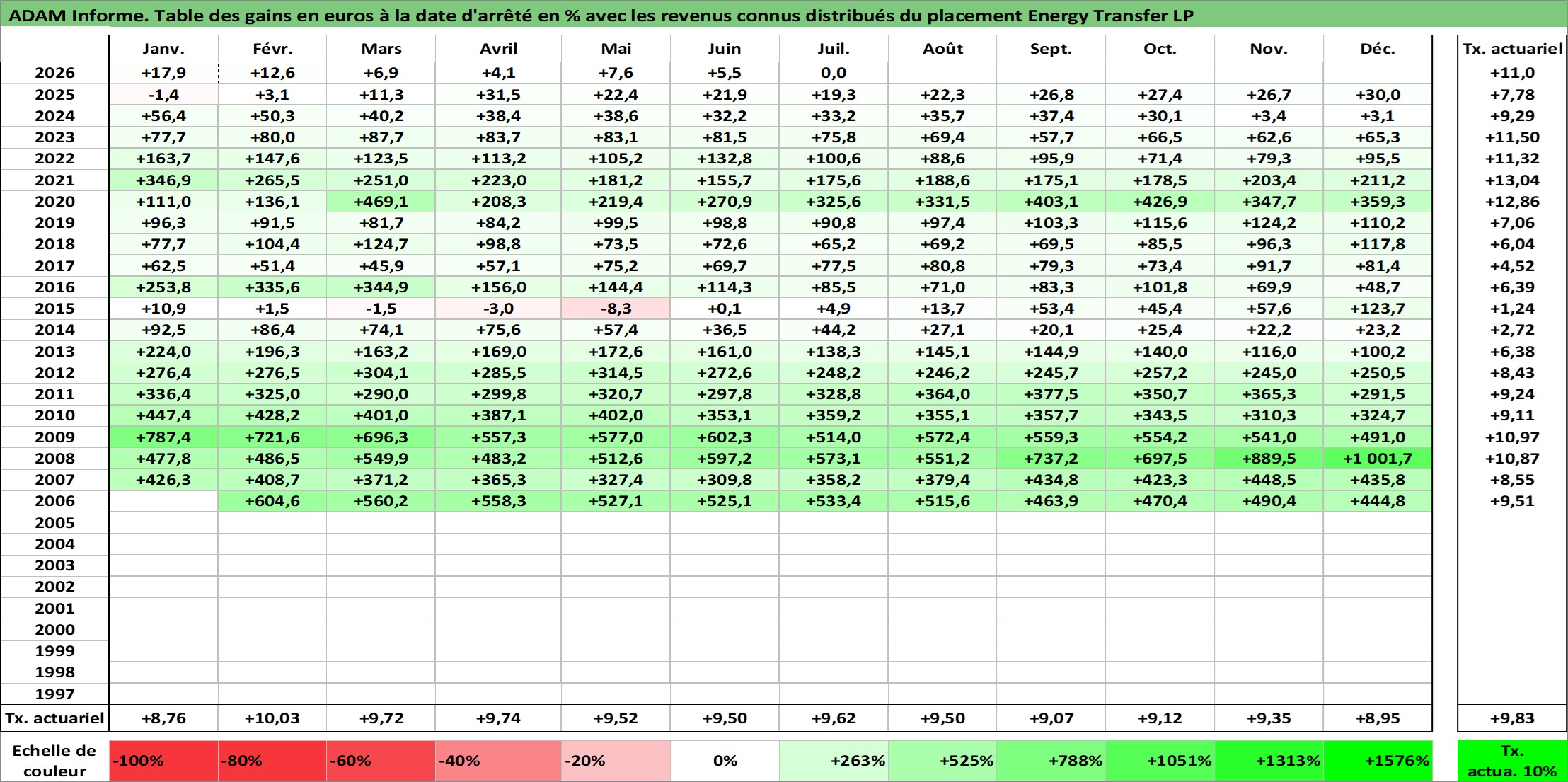Click the empty January 2006 cell

click(x=163, y=501)
